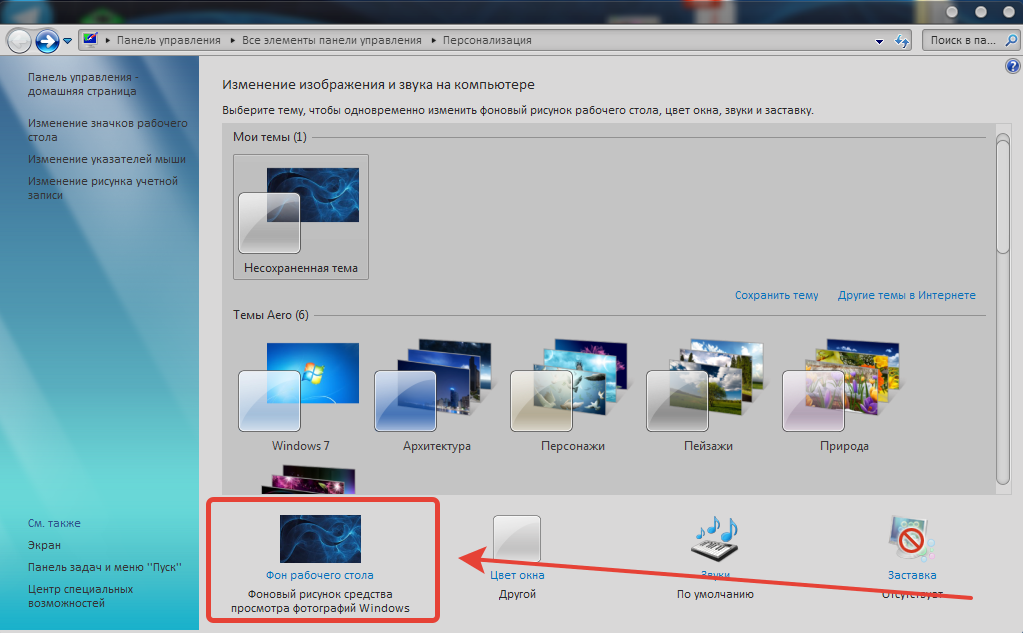Open the address bar history dropdown arrow
This screenshot has width=1023, height=633.
(879, 41)
